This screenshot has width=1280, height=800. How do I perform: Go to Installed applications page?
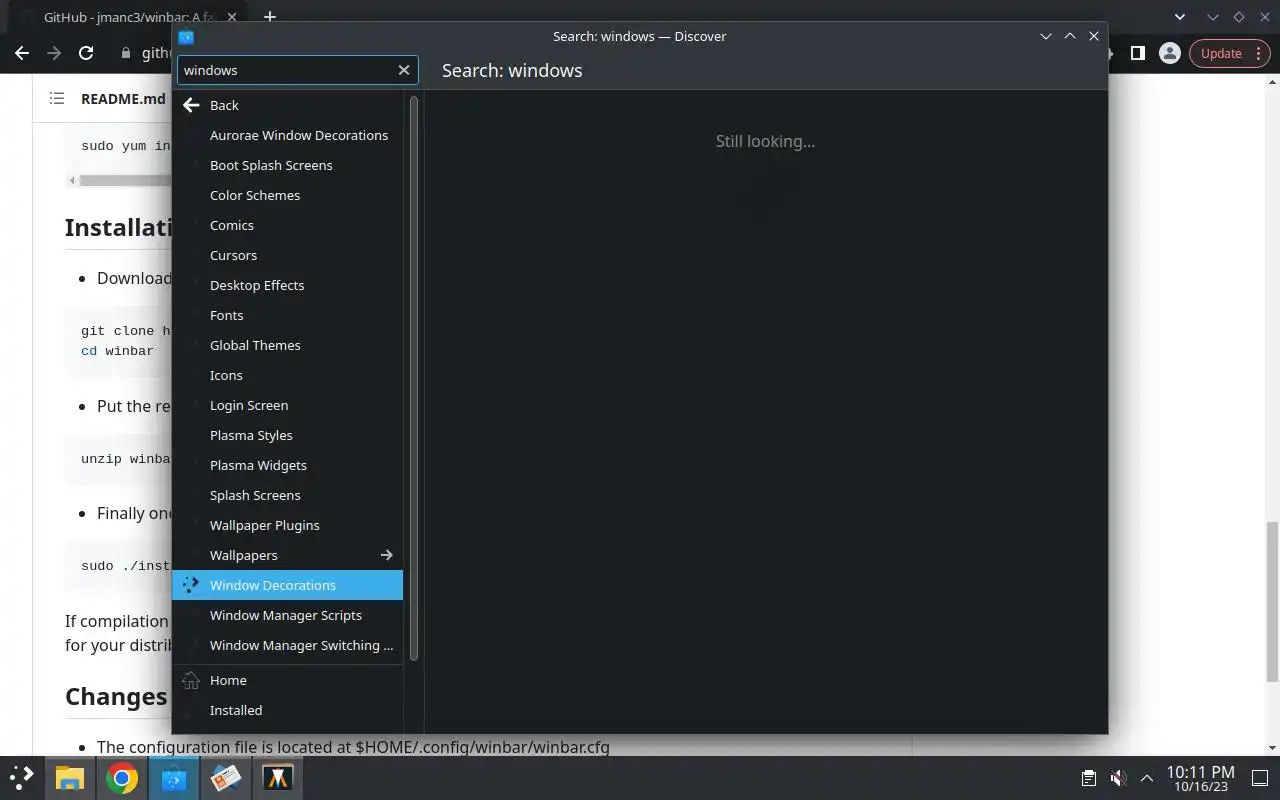[287, 710]
